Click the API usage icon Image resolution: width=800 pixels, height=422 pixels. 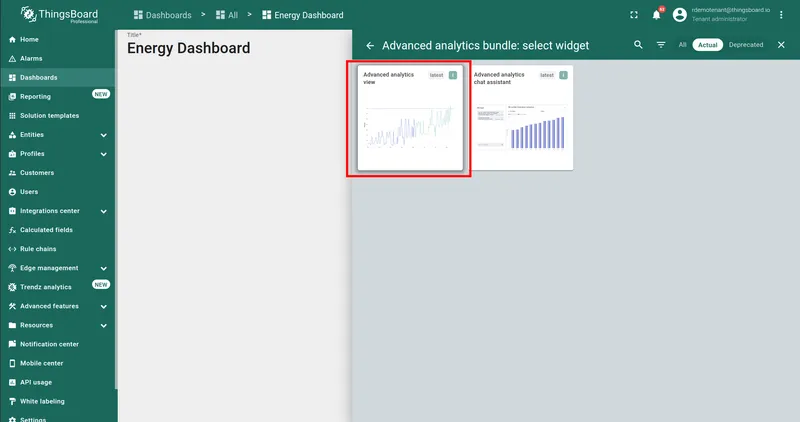pos(12,382)
